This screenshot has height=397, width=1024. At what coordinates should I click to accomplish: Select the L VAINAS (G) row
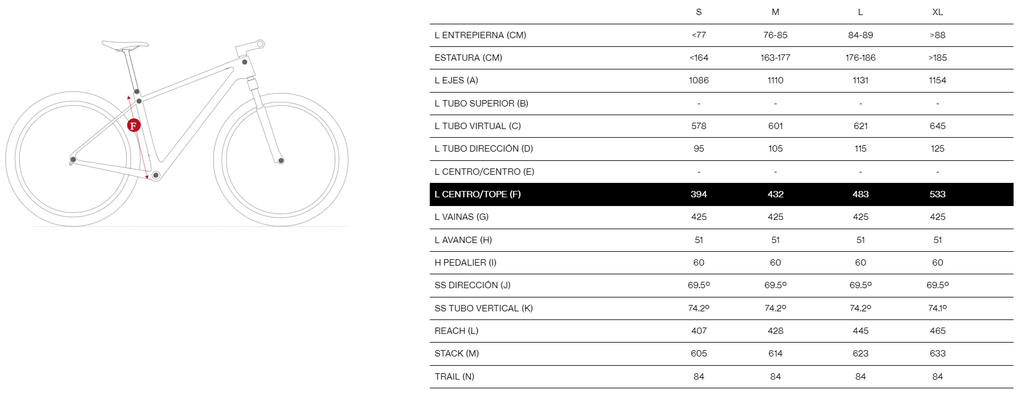click(x=722, y=217)
